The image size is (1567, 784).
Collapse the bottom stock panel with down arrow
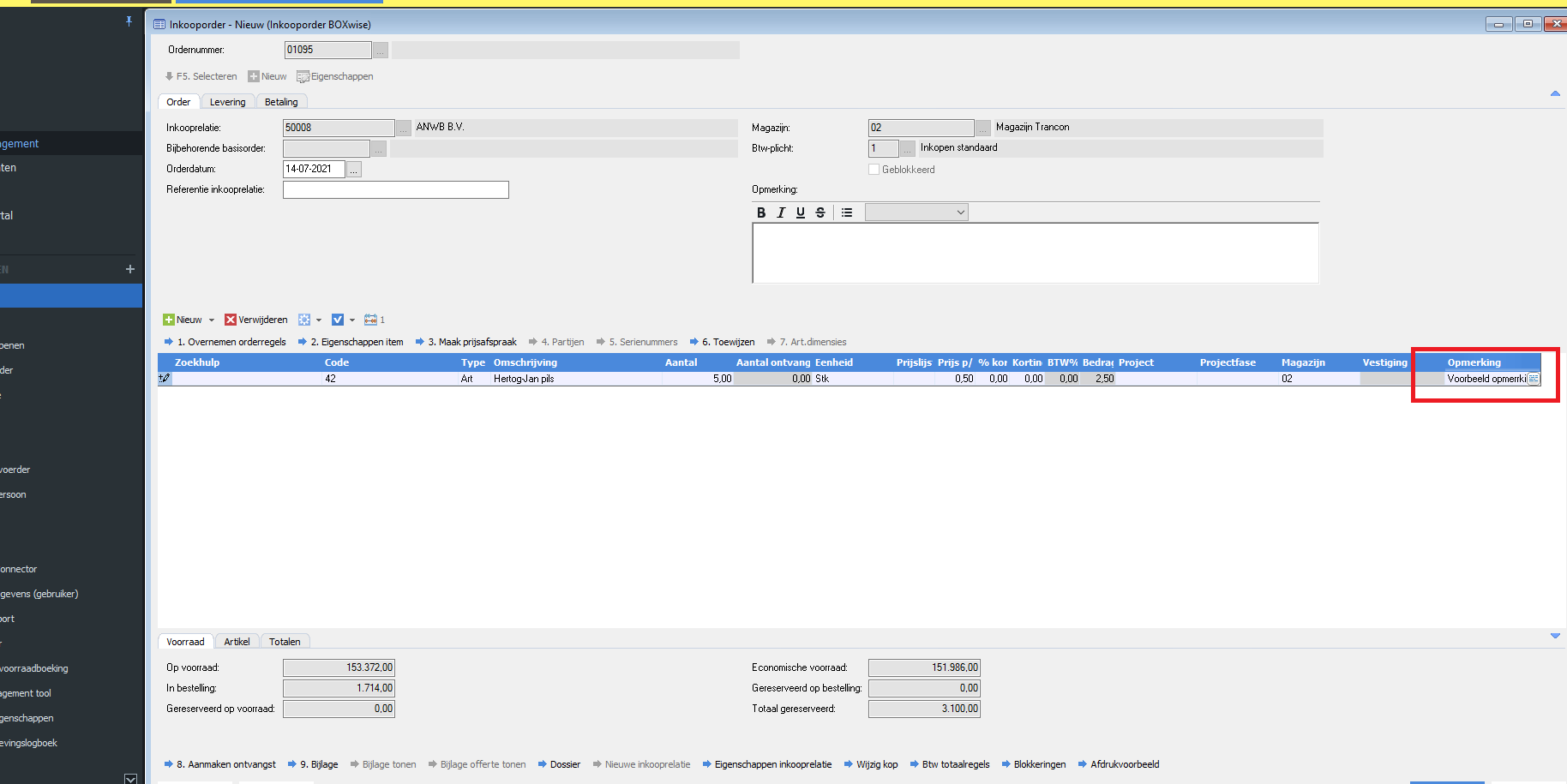(x=1555, y=636)
